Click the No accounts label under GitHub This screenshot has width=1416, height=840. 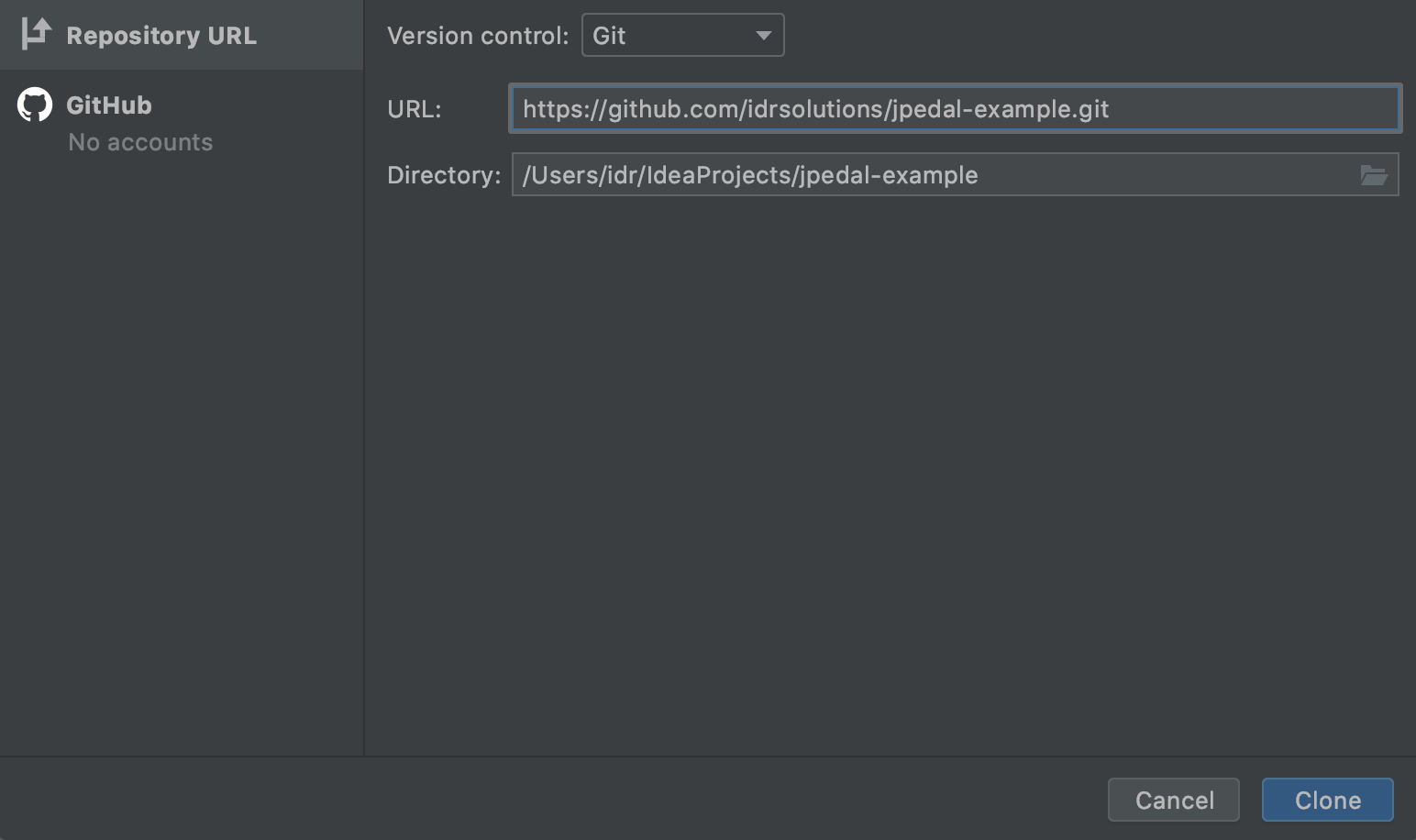(x=139, y=142)
